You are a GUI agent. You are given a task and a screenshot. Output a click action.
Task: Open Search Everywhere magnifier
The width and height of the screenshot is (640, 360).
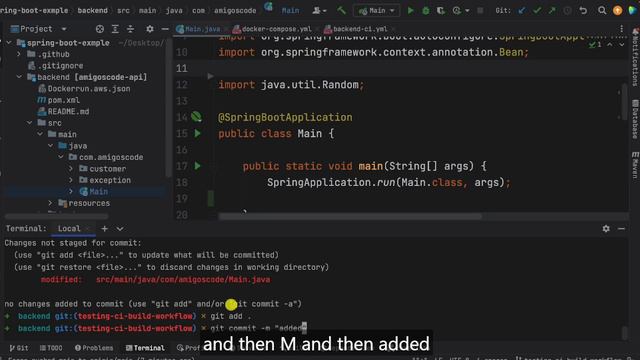602,11
